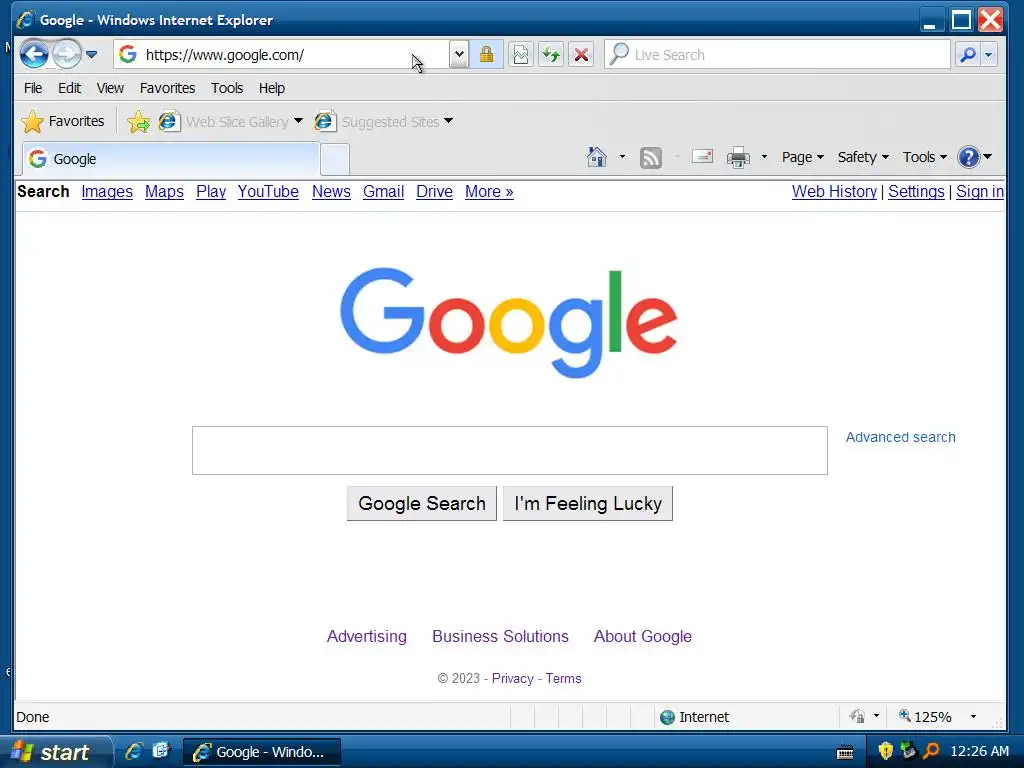Open the Images link
Screen dimensions: 1024x768
107,192
